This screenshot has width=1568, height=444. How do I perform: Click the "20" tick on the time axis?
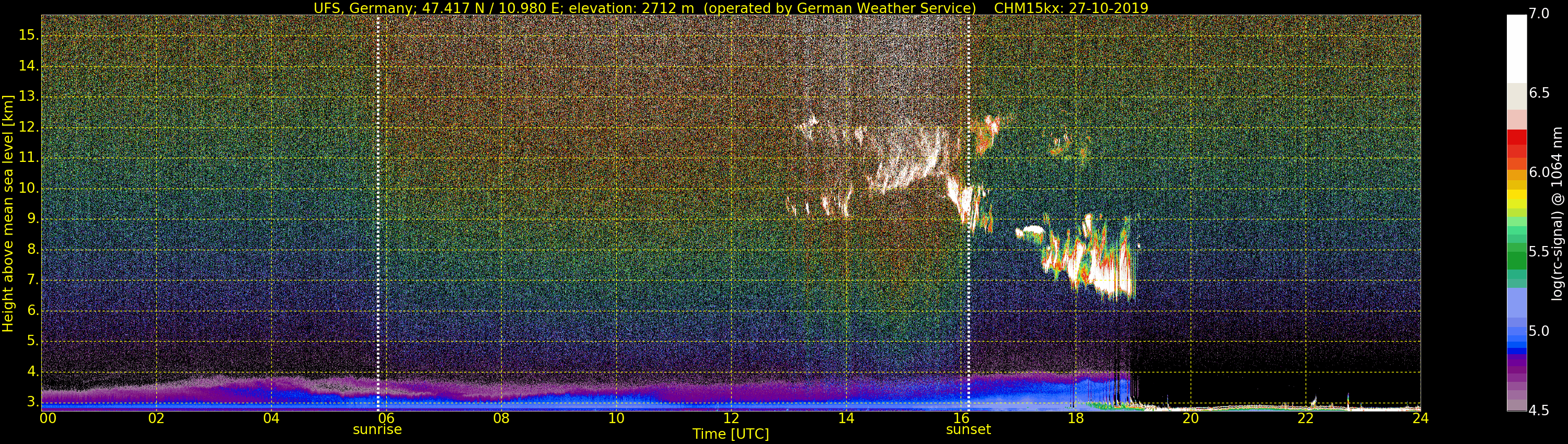tap(1191, 418)
